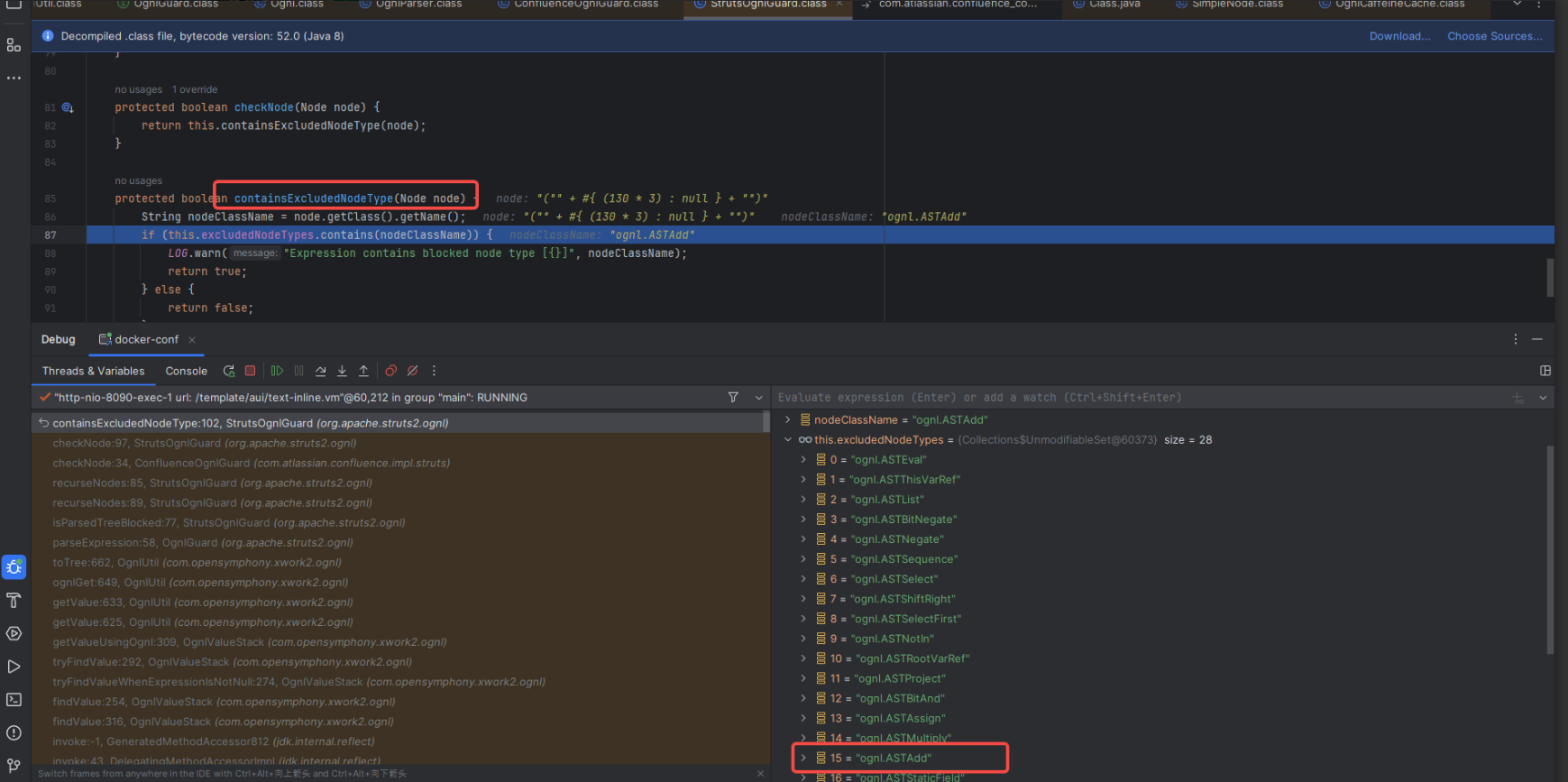
Task: Resume program execution
Action: click(277, 371)
